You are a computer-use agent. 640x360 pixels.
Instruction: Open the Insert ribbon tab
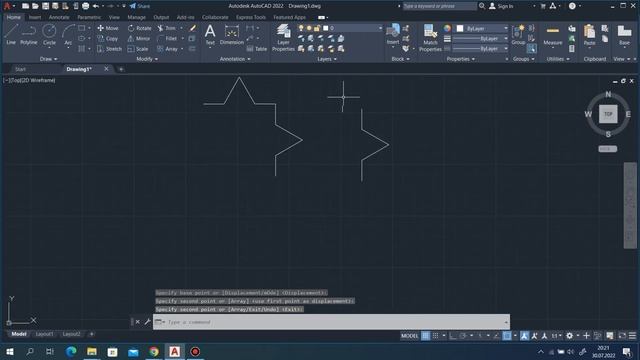pos(35,17)
